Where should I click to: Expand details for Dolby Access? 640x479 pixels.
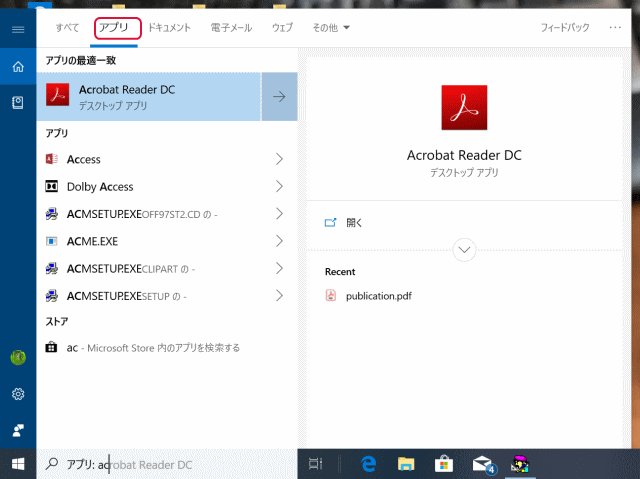(279, 186)
